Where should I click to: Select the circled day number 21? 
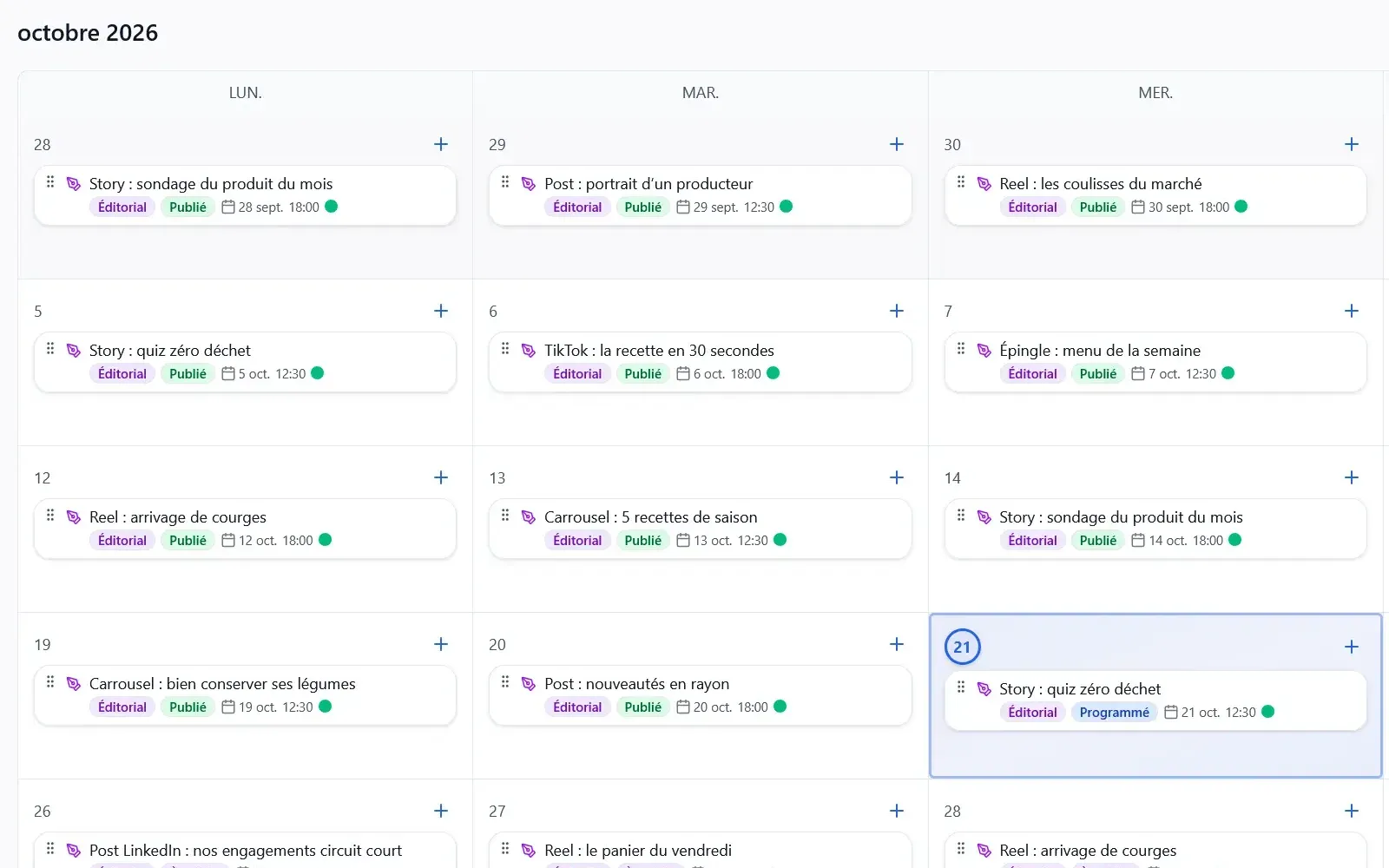pos(962,647)
